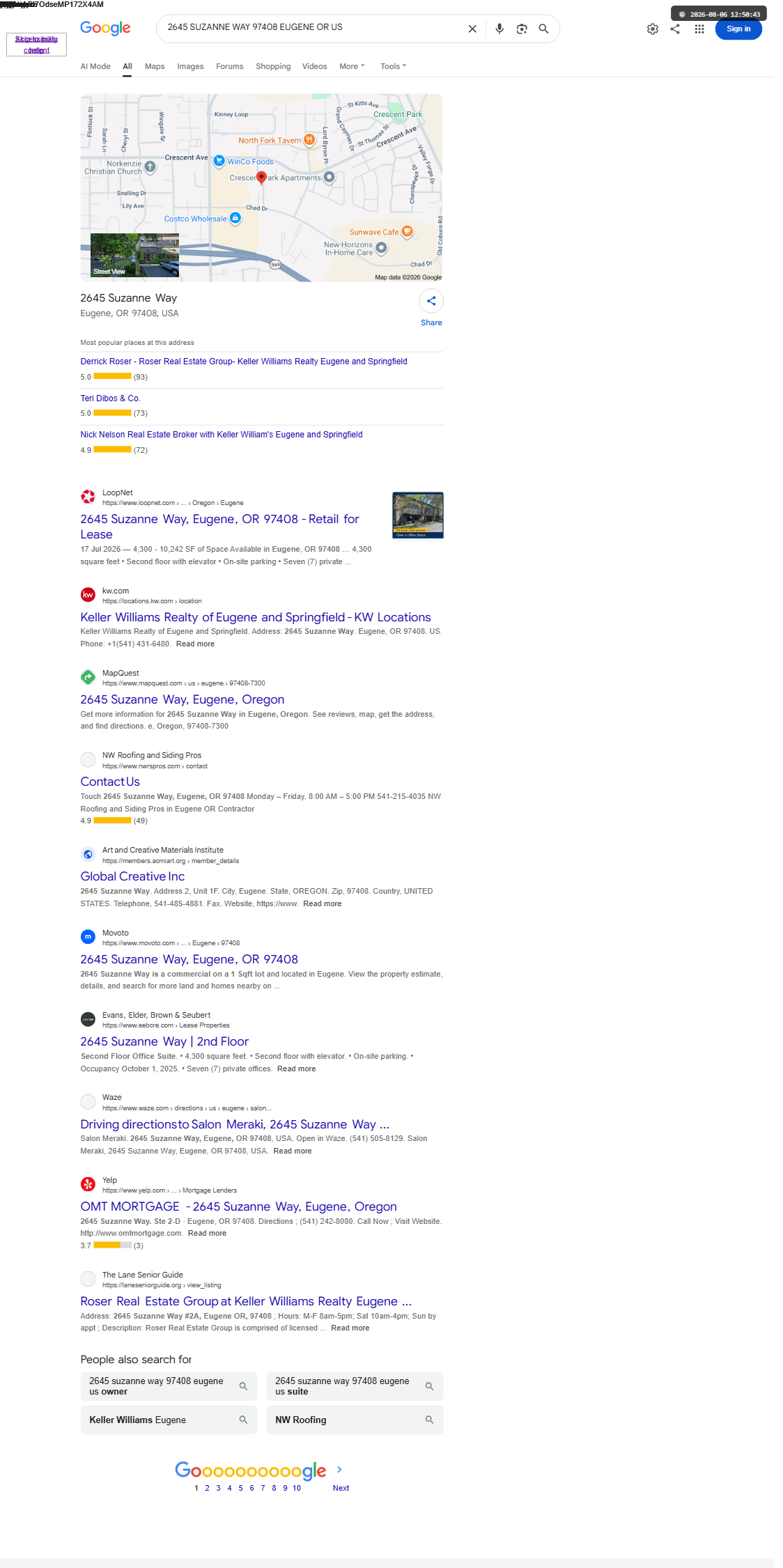Click the Sign in button
The width and height of the screenshot is (783, 1568).
pos(738,29)
